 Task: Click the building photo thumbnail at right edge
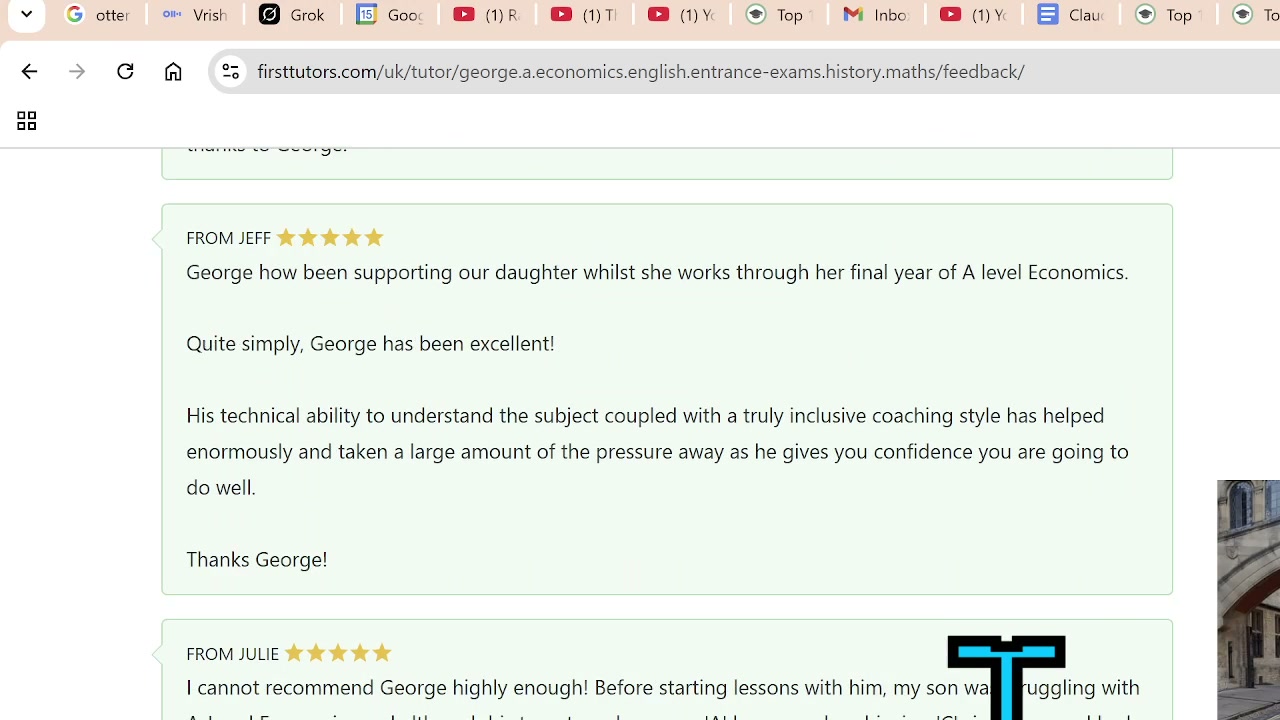click(1248, 600)
